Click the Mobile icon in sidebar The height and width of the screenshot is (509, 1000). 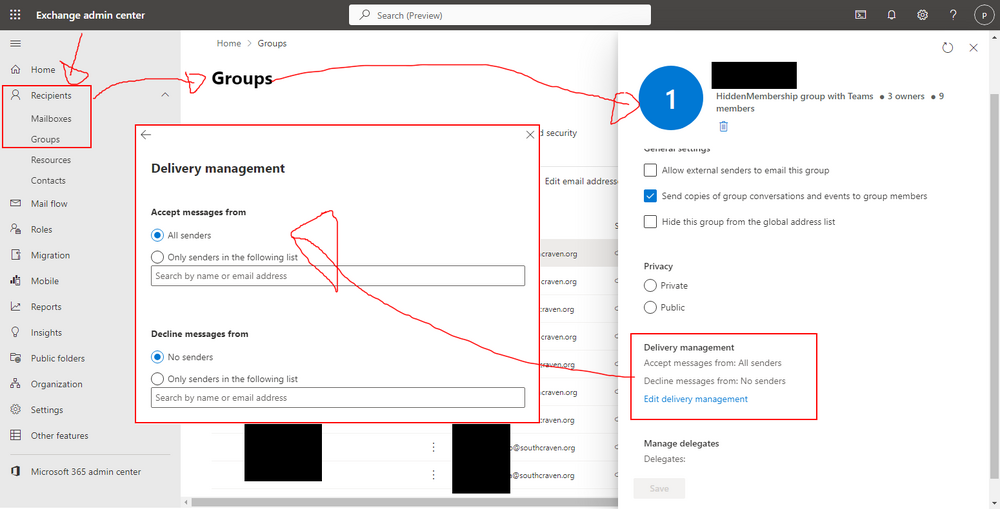point(16,281)
